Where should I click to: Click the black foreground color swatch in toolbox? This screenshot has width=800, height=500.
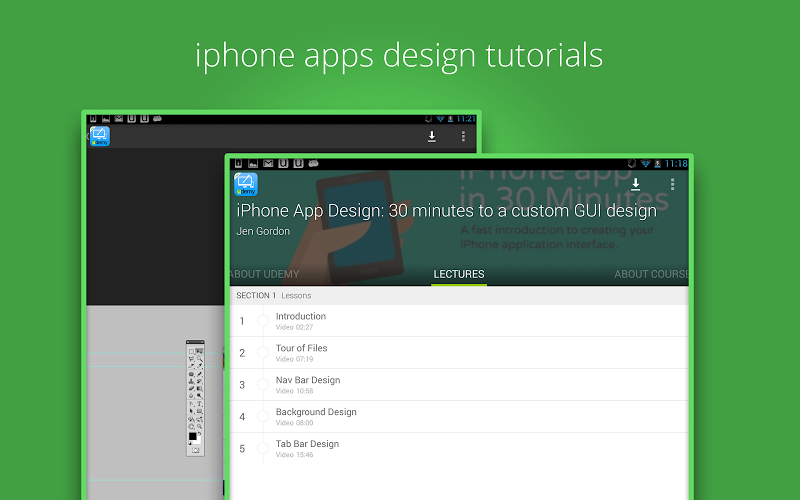tap(192, 436)
